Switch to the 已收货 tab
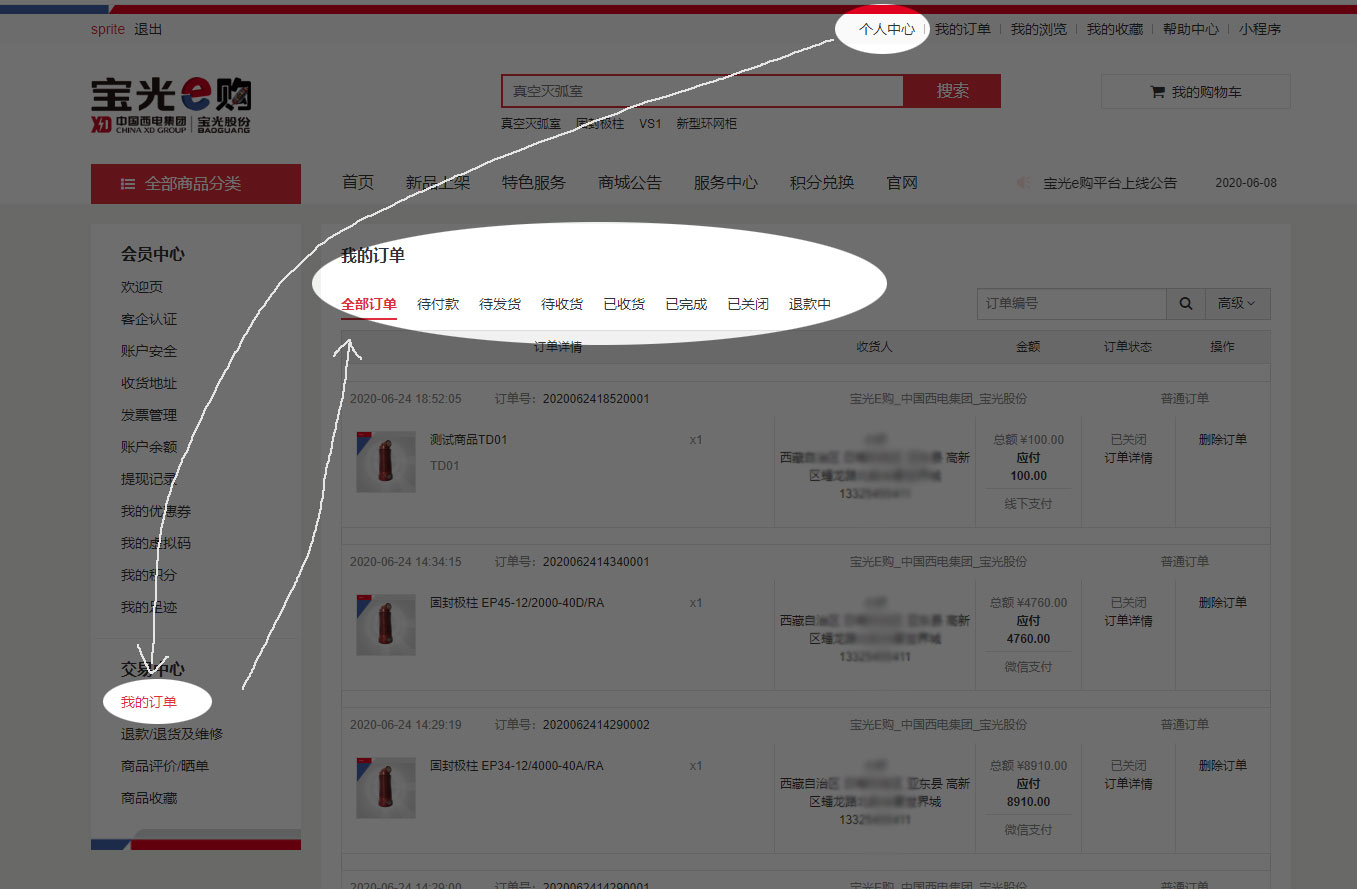1357x889 pixels. 624,304
